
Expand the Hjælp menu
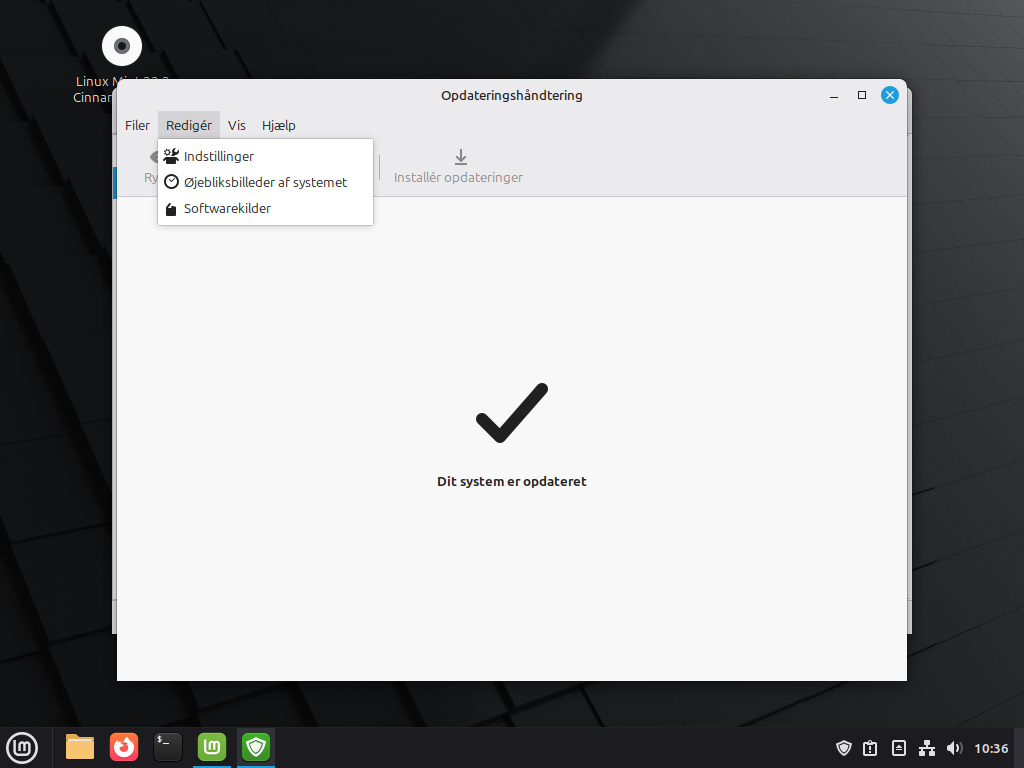tap(278, 125)
